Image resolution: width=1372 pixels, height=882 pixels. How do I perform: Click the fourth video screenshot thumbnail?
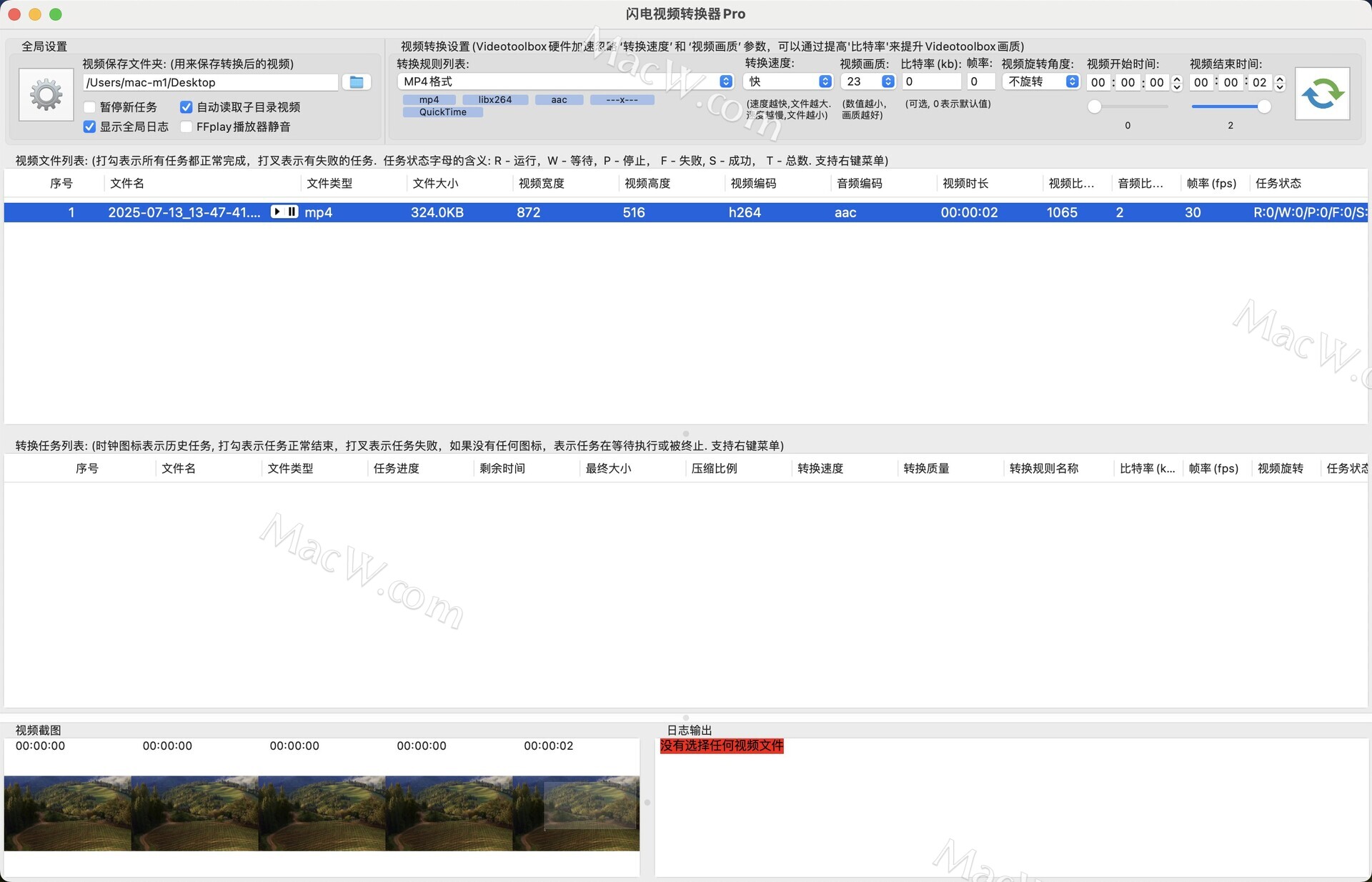(x=449, y=813)
